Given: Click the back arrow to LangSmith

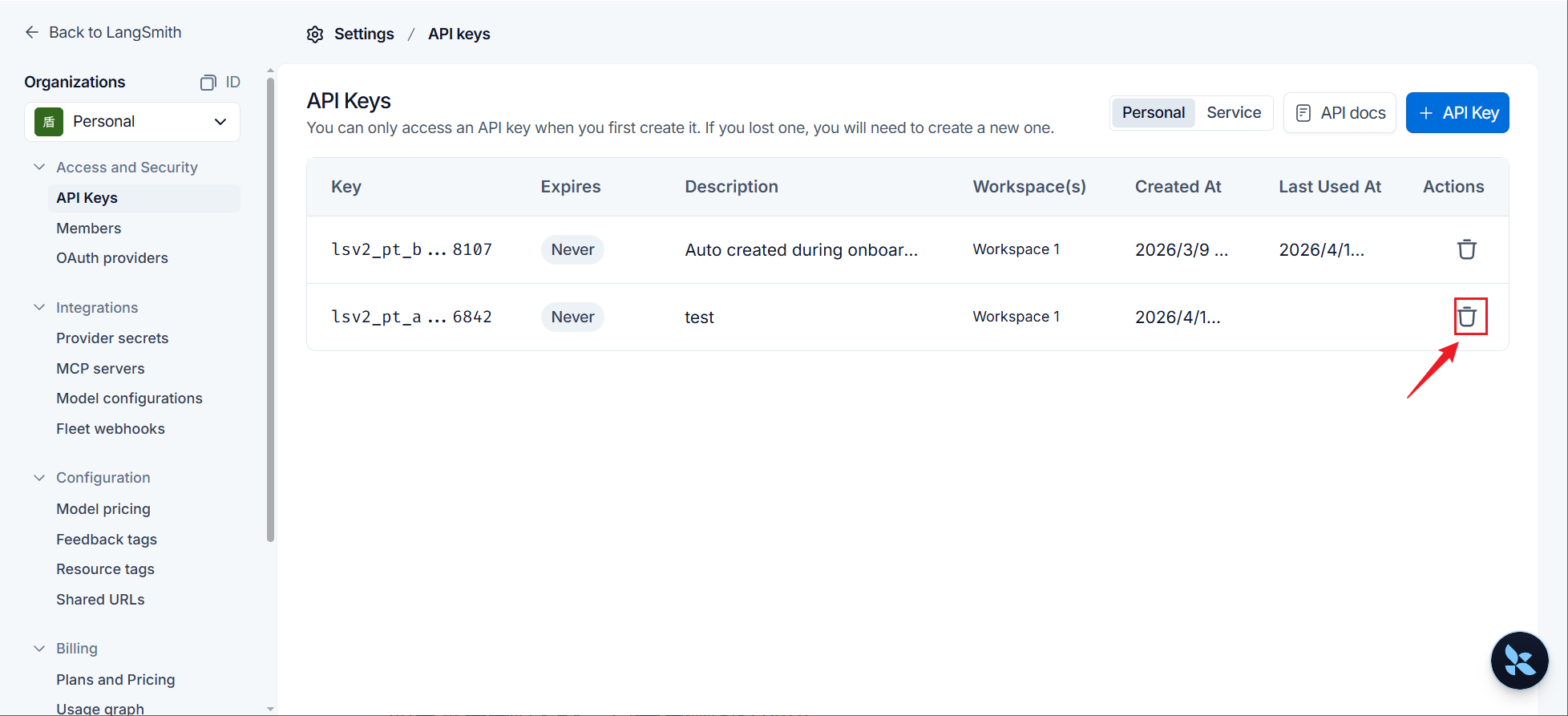Looking at the screenshot, I should point(32,32).
